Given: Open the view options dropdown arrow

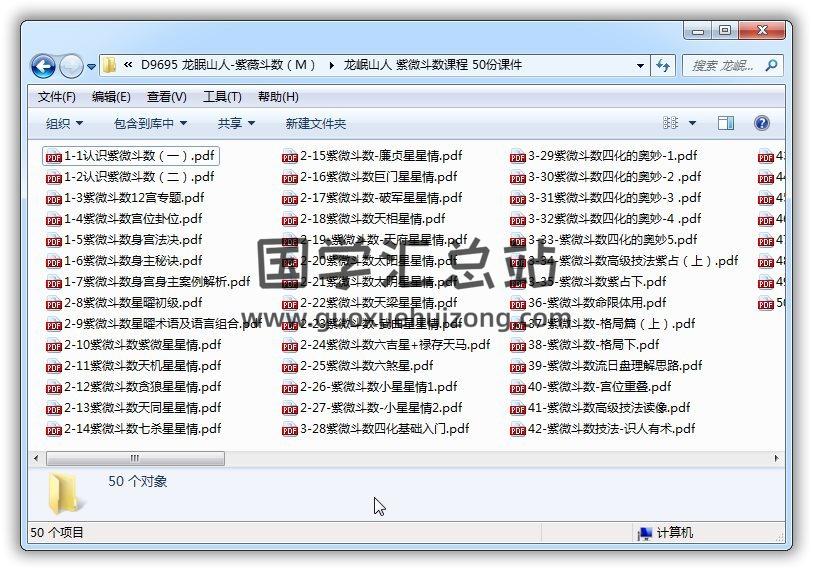Looking at the screenshot, I should point(692,123).
